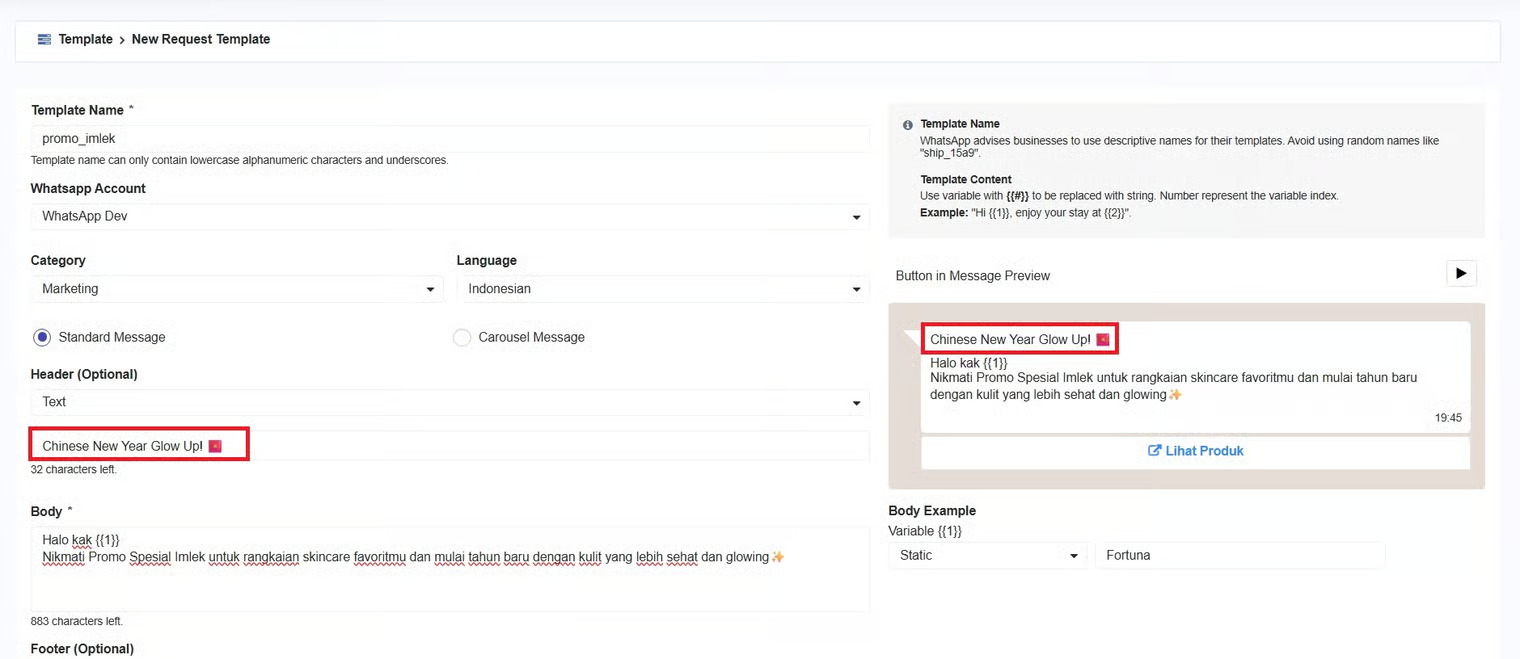The width and height of the screenshot is (1520, 659).
Task: Select the Standard Message radio button
Action: (x=42, y=338)
